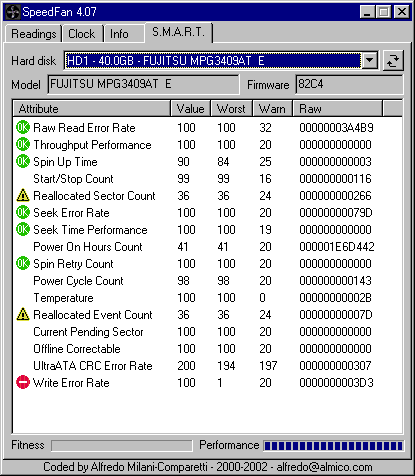Image resolution: width=415 pixels, height=476 pixels.
Task: Select the Seek Error Rate label
Action: [x=71, y=213]
